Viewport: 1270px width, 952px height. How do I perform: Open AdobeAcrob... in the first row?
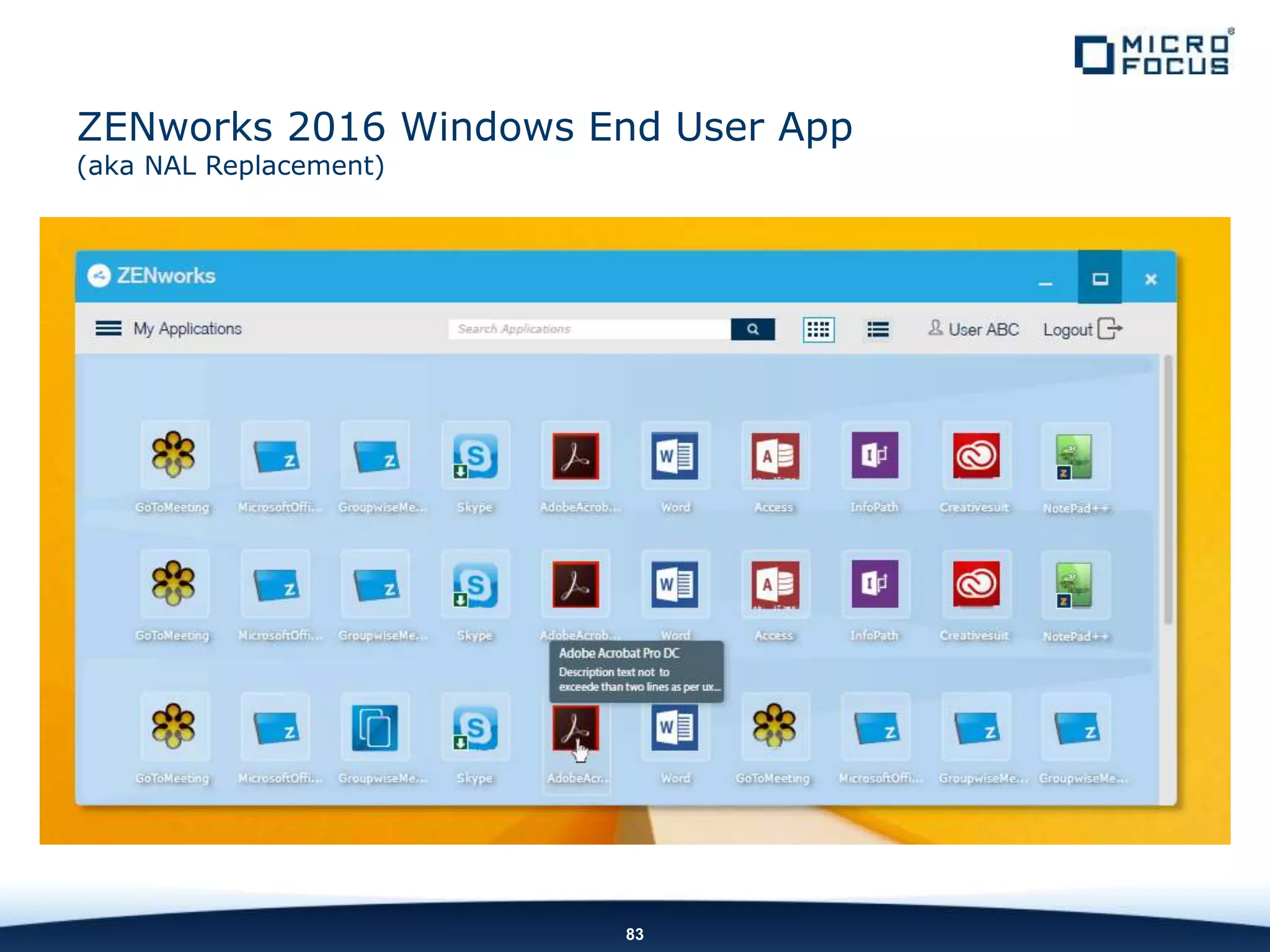click(x=575, y=456)
